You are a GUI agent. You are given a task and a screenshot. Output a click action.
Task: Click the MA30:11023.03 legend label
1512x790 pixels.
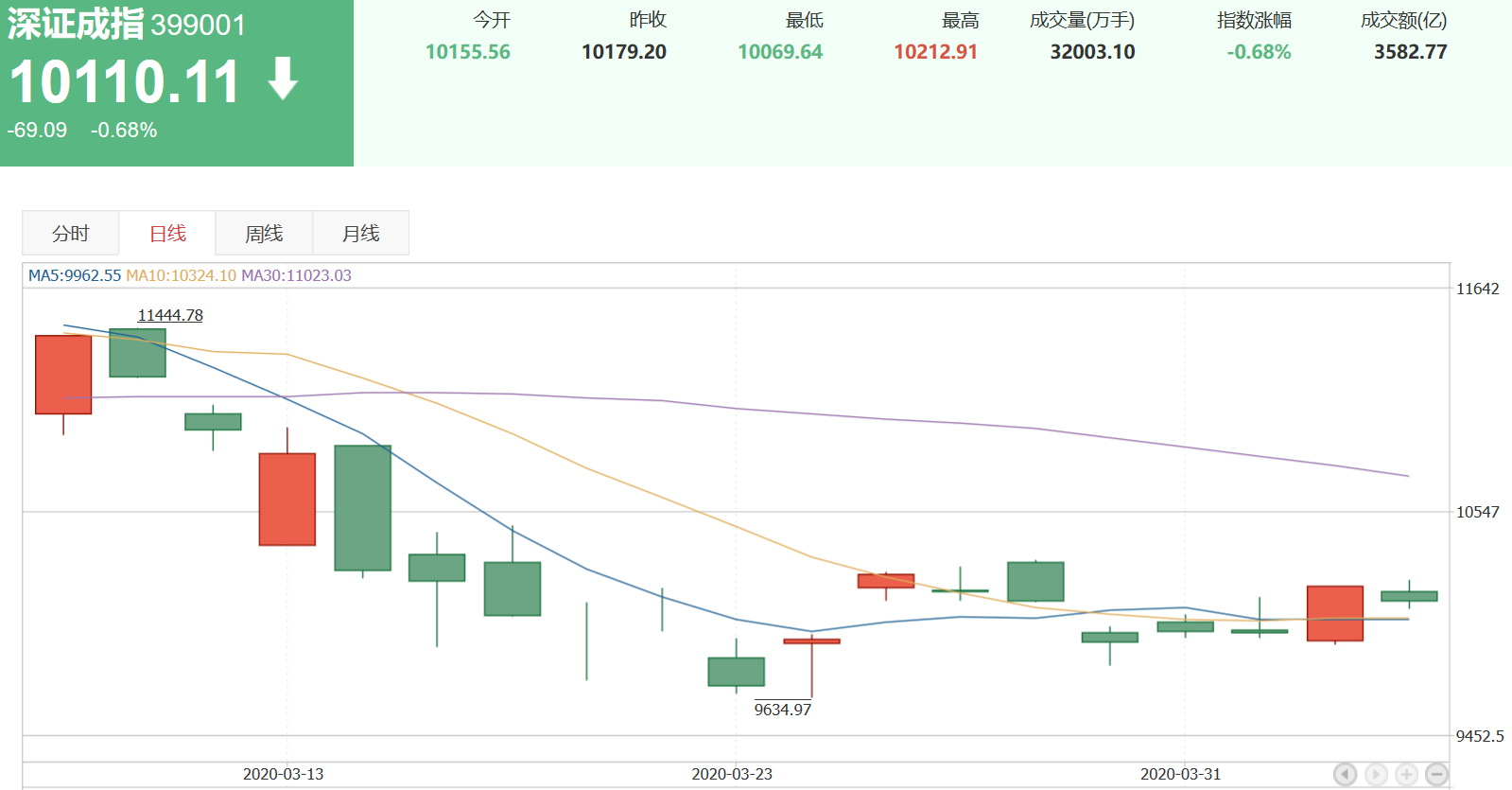[x=296, y=275]
